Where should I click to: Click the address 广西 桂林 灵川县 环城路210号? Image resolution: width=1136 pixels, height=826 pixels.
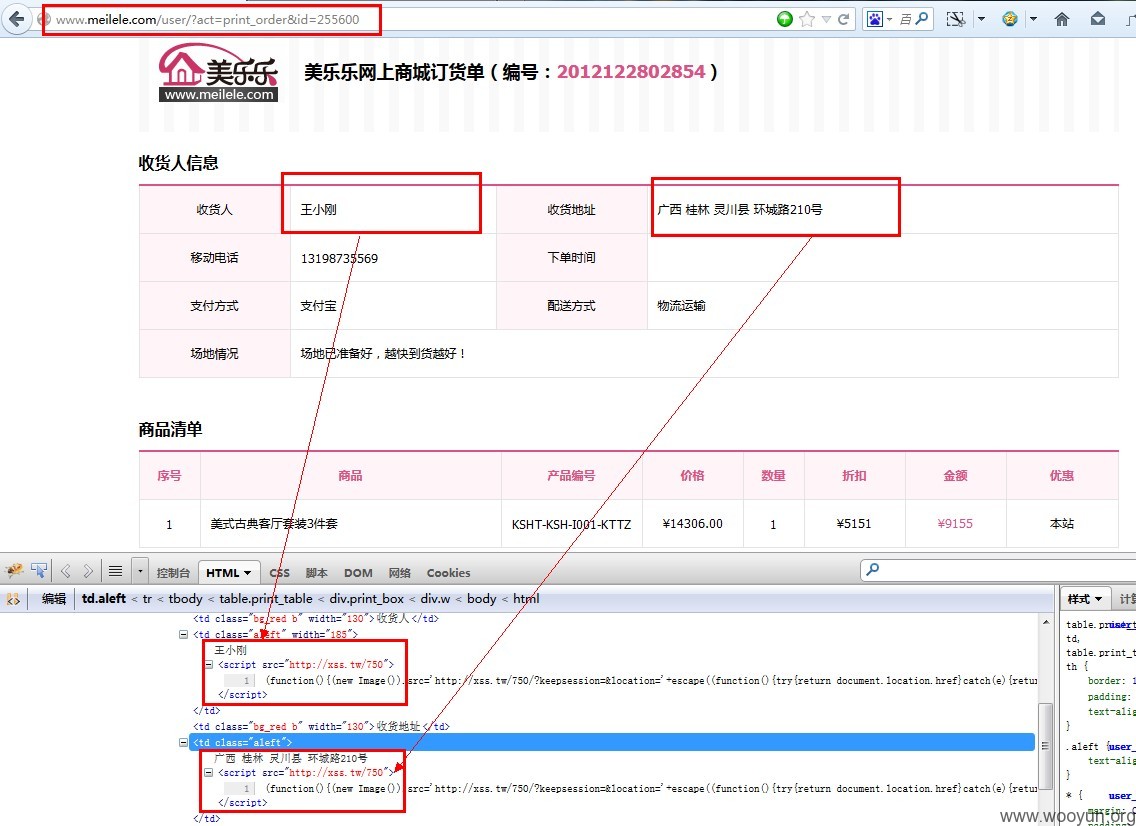740,209
